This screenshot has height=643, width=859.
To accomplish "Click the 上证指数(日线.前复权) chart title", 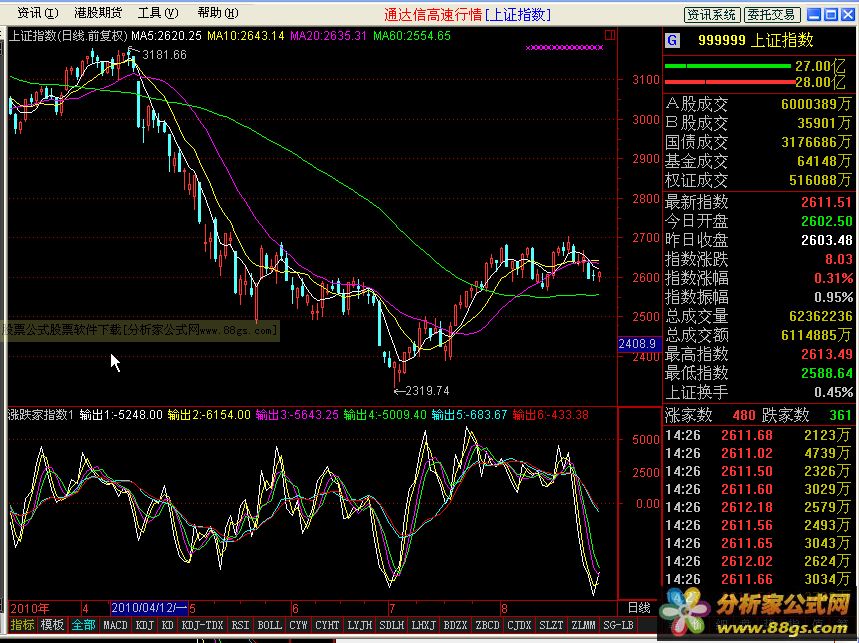I will (68, 36).
